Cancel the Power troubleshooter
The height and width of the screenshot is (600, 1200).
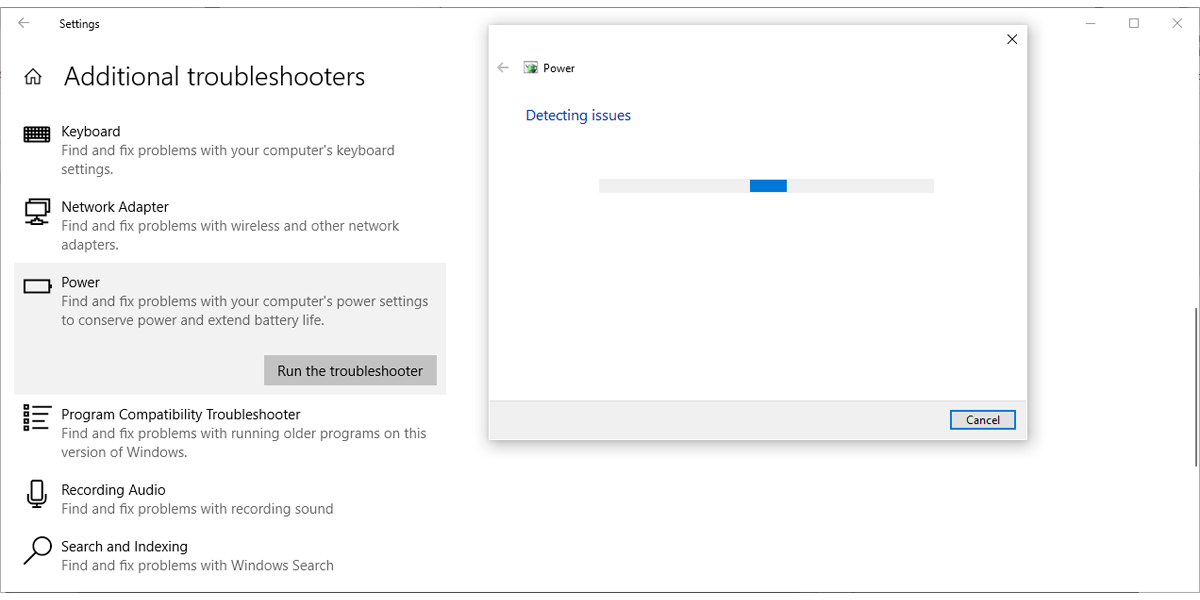click(983, 420)
